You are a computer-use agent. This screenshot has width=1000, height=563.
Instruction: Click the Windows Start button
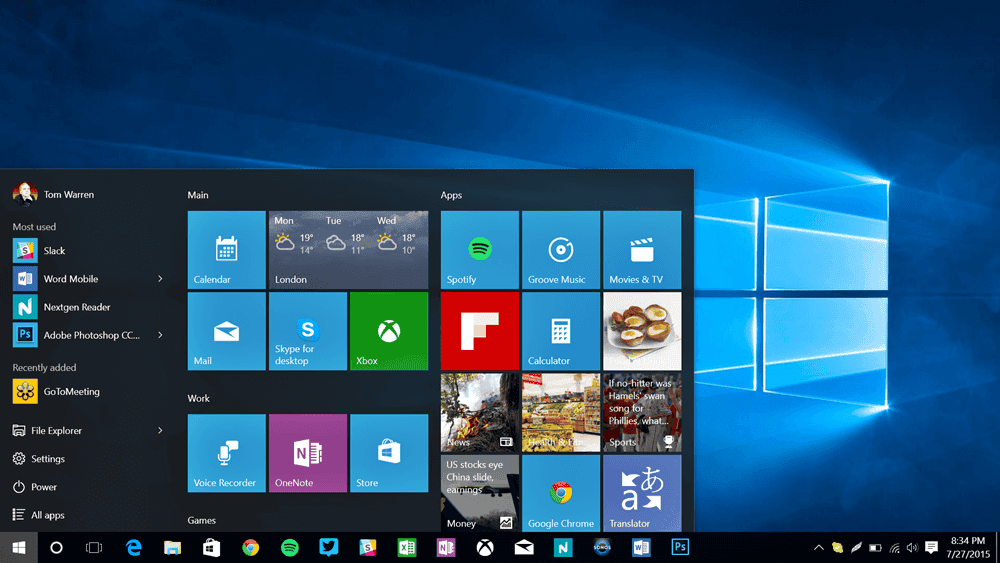(18, 548)
